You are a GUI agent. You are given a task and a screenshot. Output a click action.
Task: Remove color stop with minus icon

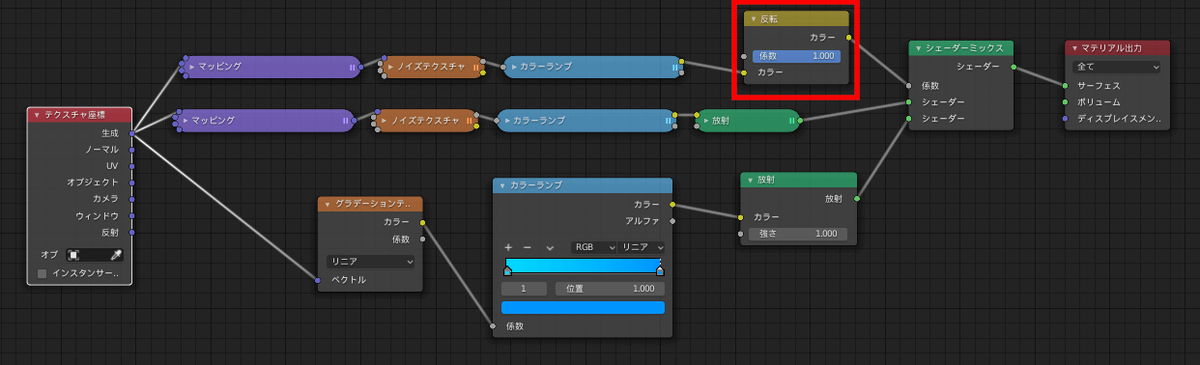(x=527, y=247)
